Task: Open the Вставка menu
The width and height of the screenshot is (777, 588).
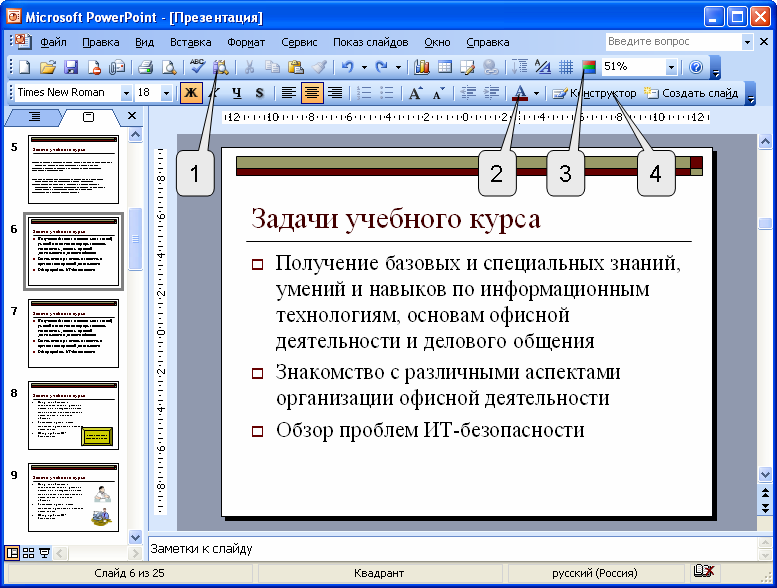Action: [x=190, y=42]
